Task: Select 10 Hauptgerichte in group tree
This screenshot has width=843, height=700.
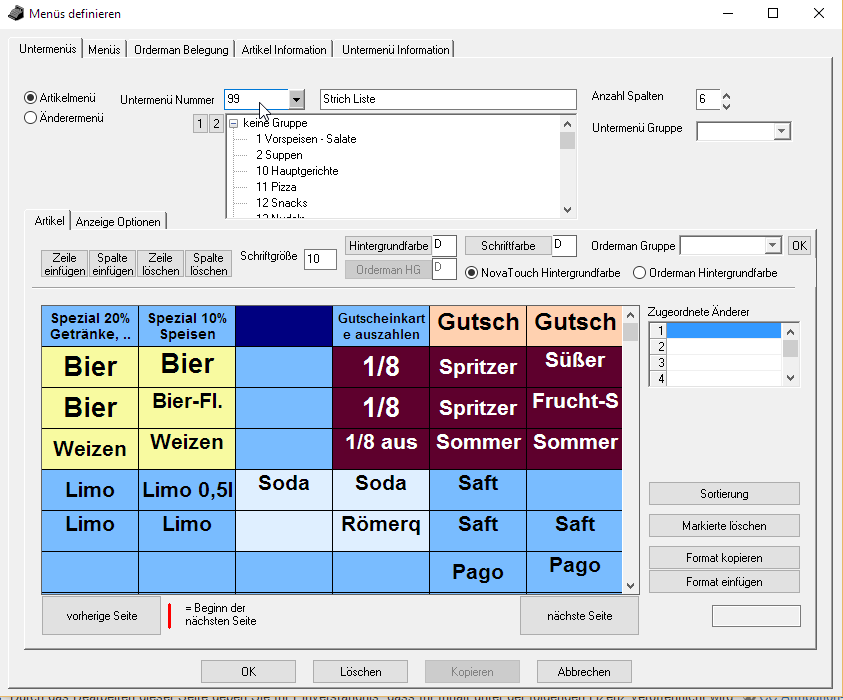Action: [297, 171]
